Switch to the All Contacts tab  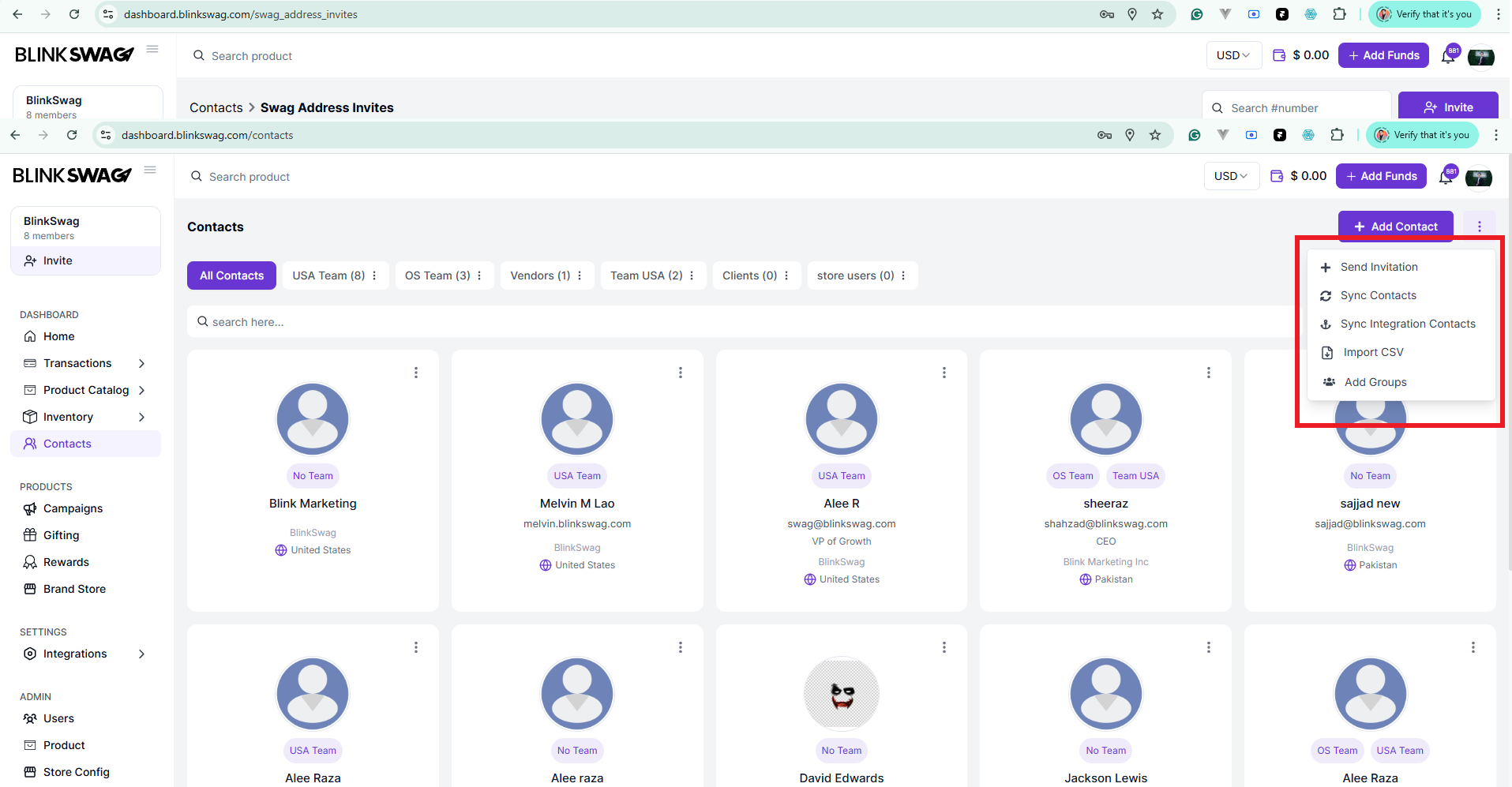231,275
